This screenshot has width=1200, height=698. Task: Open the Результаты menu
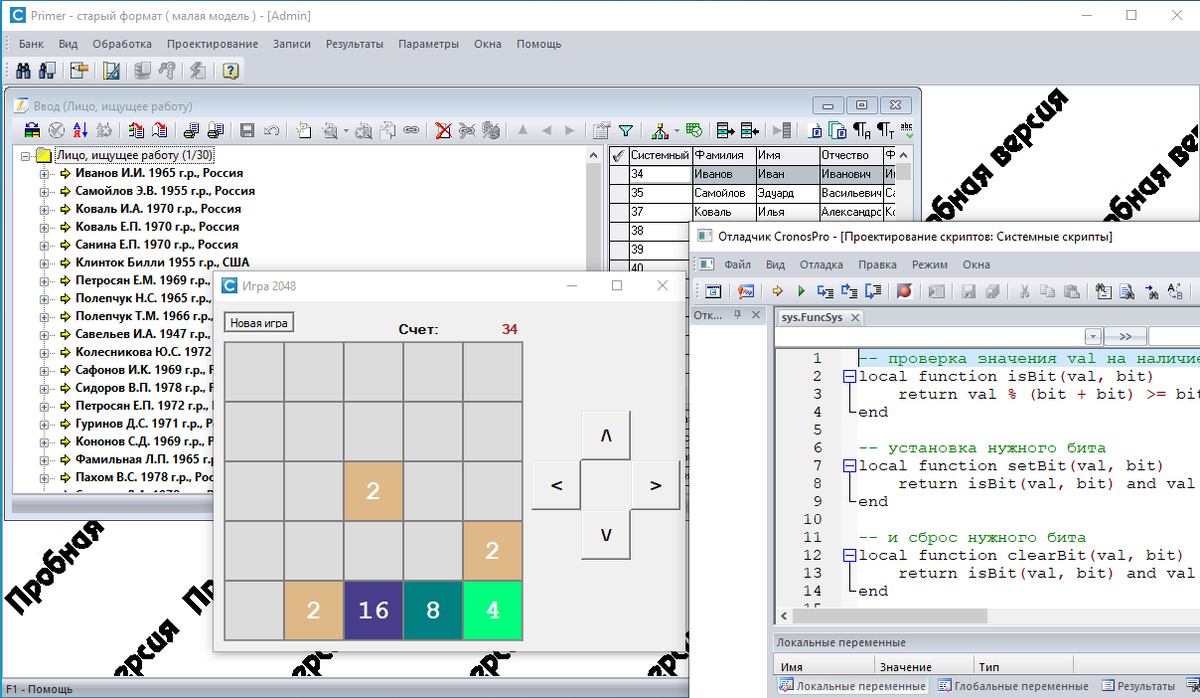pos(354,44)
